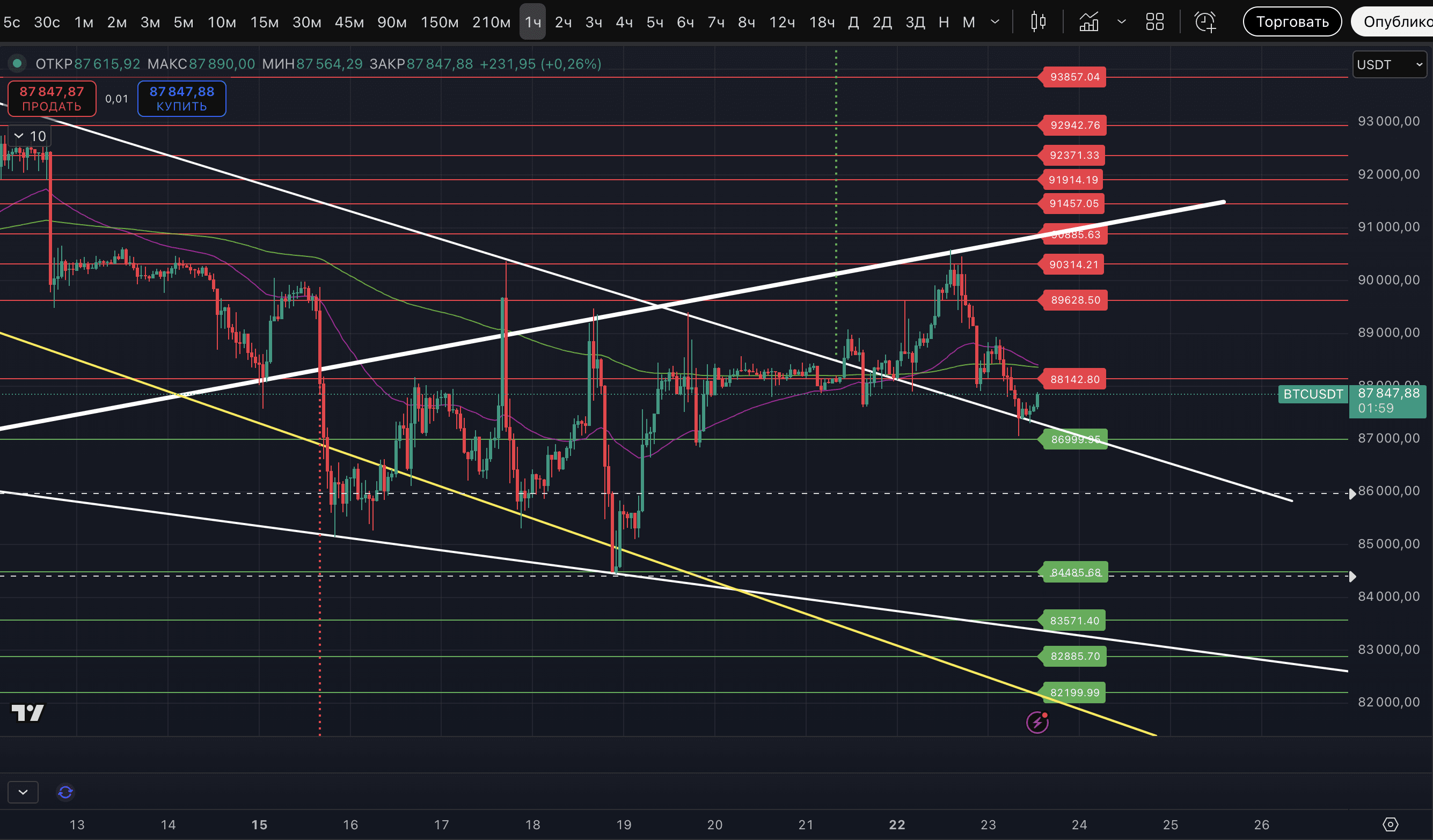
Task: Expand the timeframe list chevron after M
Action: [x=995, y=22]
